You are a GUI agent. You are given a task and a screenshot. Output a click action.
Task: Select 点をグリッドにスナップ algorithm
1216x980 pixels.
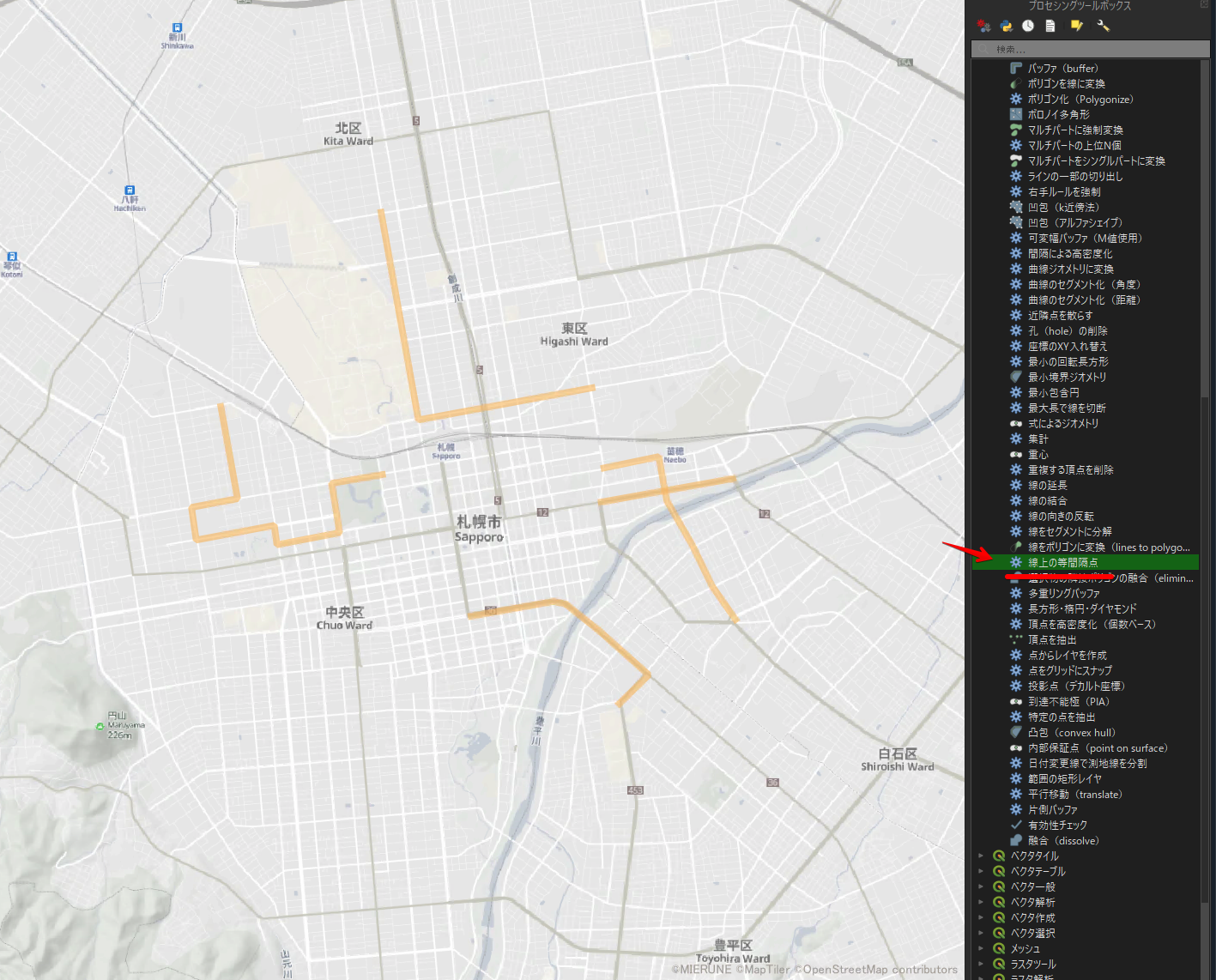click(1070, 670)
